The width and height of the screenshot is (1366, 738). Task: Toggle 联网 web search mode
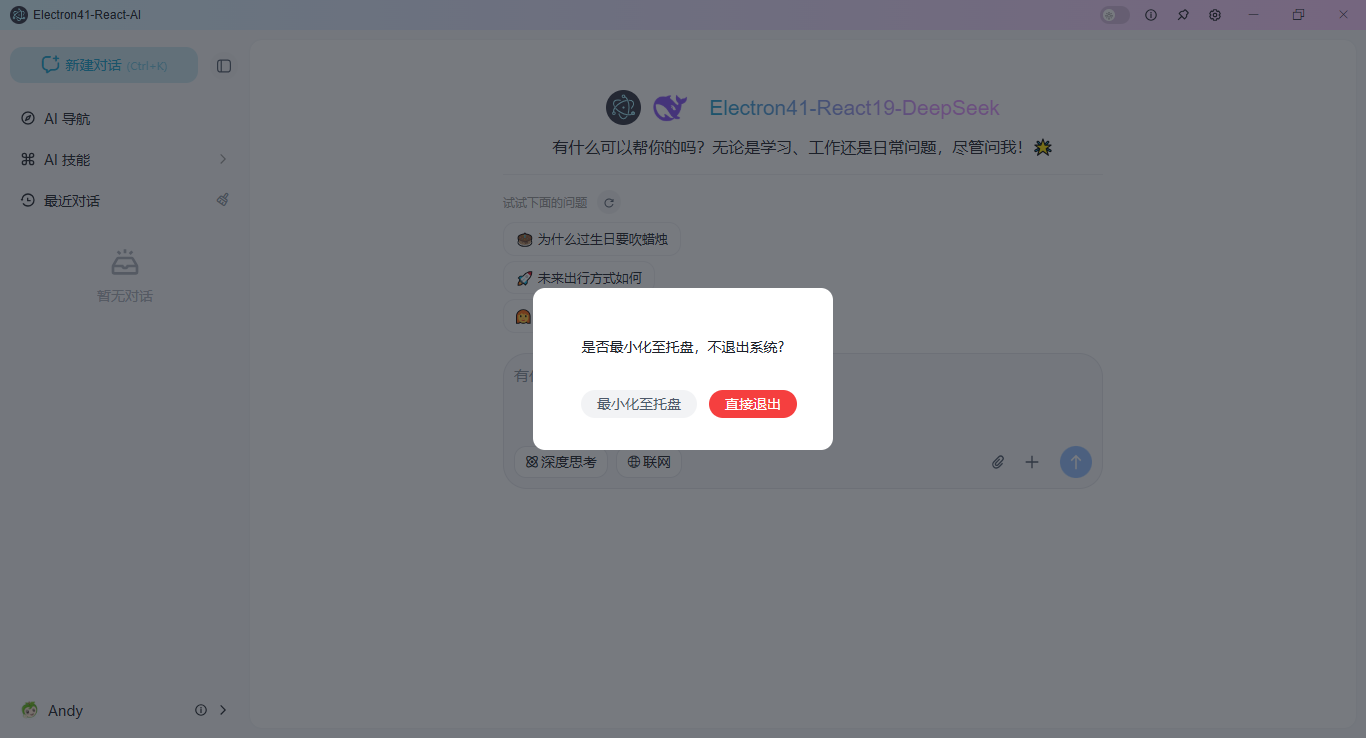tap(649, 463)
